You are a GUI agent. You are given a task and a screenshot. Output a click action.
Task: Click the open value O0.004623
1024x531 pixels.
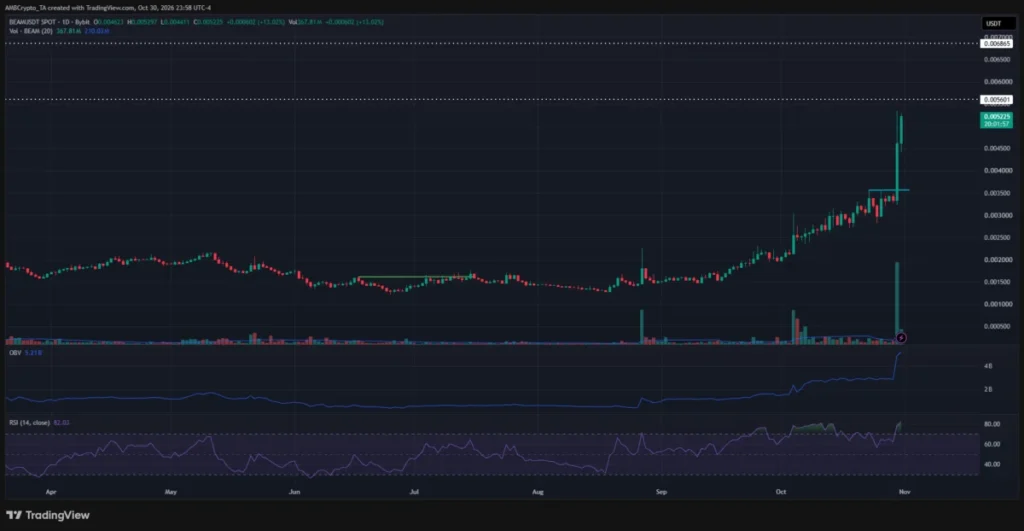(108, 22)
